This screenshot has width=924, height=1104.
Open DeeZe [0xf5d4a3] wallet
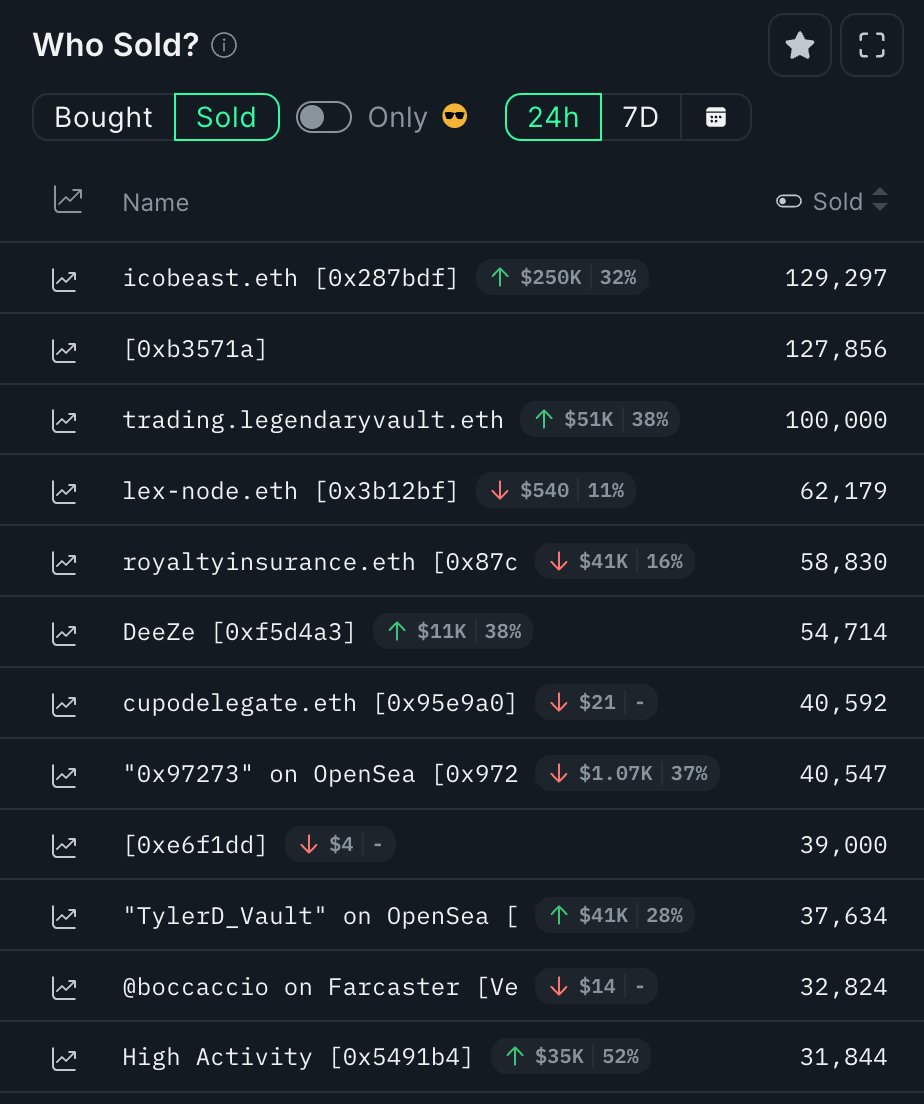pos(239,632)
